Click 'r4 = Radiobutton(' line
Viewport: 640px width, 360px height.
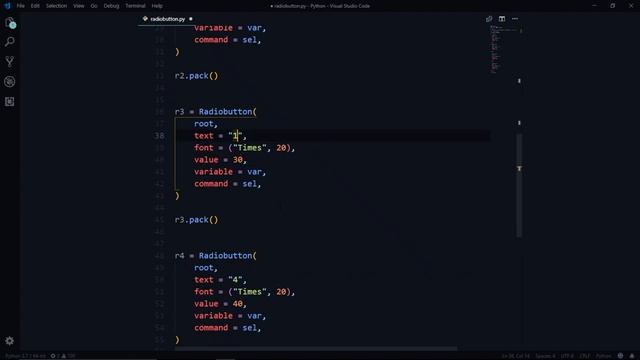click(216, 256)
